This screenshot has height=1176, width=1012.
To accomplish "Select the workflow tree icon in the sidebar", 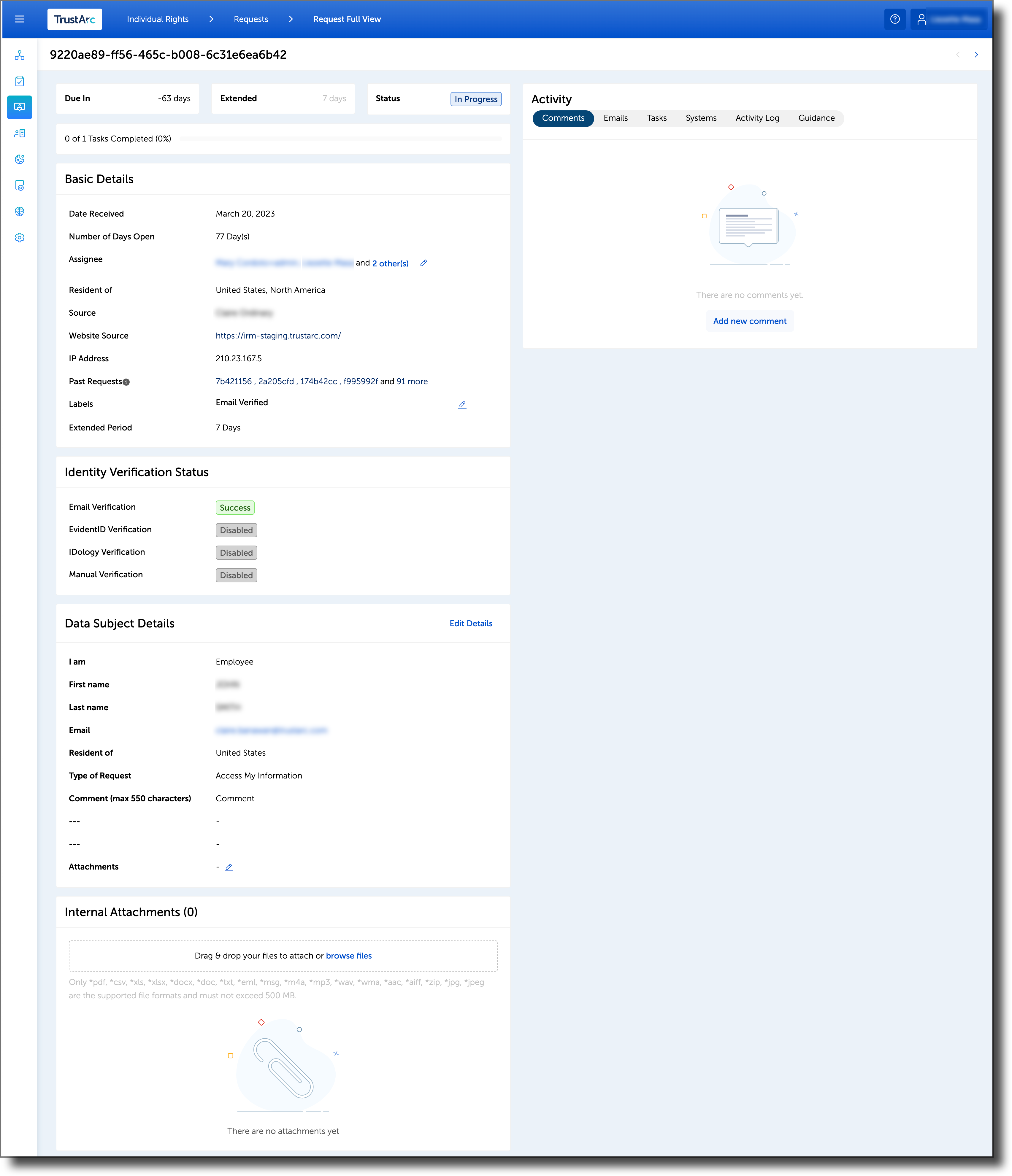I will point(19,55).
